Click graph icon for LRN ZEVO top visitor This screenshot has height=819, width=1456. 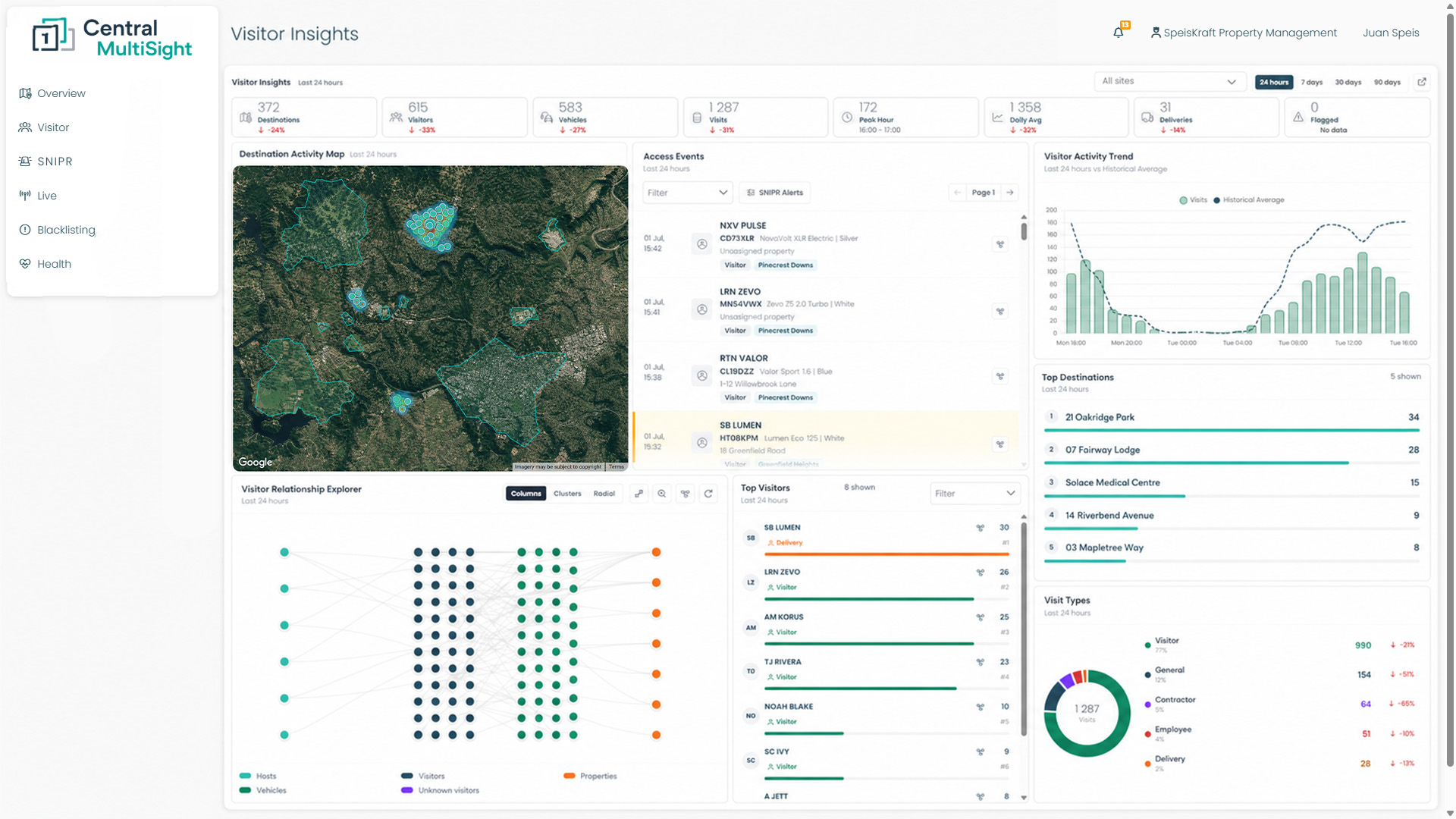(x=980, y=573)
